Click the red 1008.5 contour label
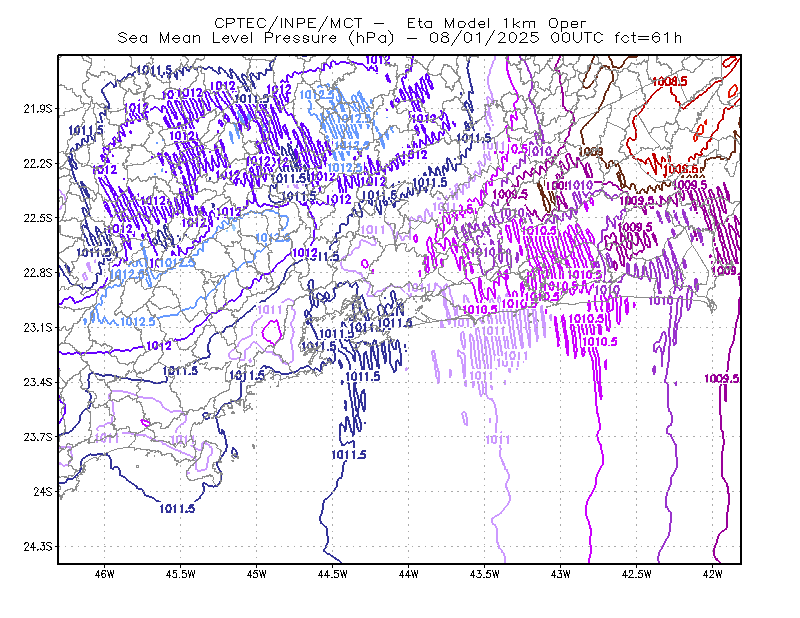800x618 pixels. [x=669, y=81]
